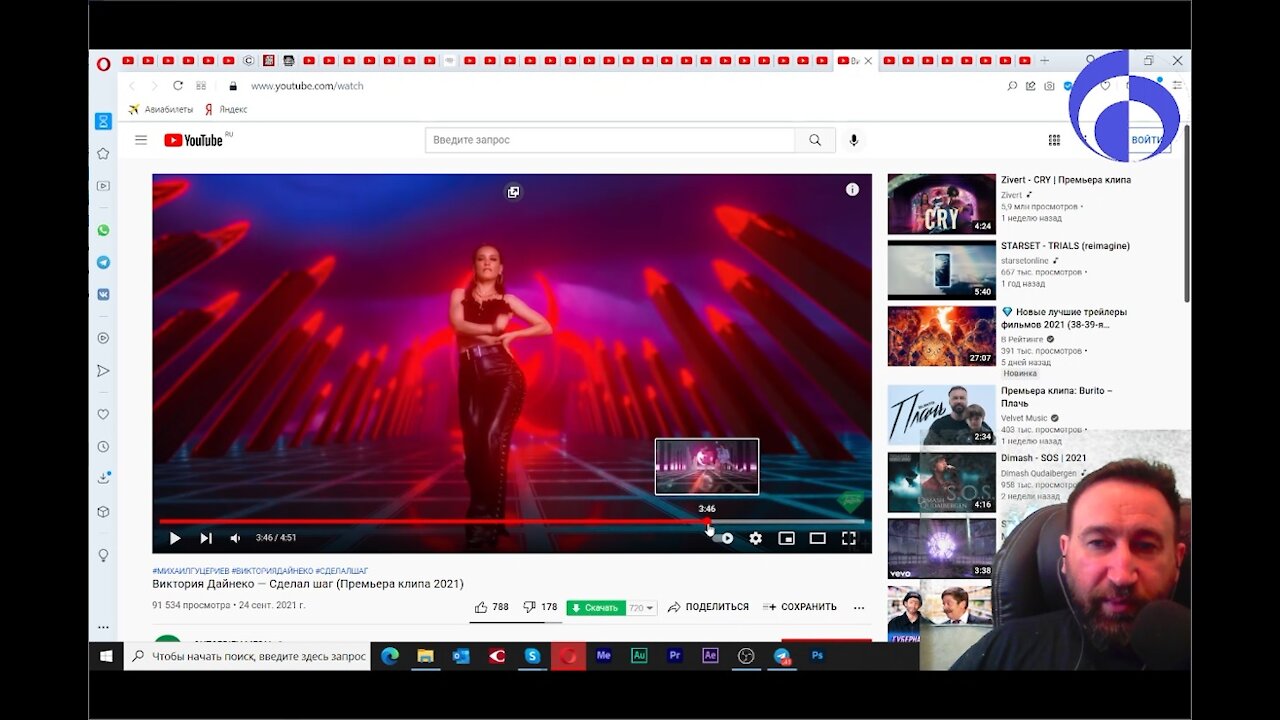
Task: Open WhatsApp in the Opera sidebar
Action: click(x=103, y=230)
